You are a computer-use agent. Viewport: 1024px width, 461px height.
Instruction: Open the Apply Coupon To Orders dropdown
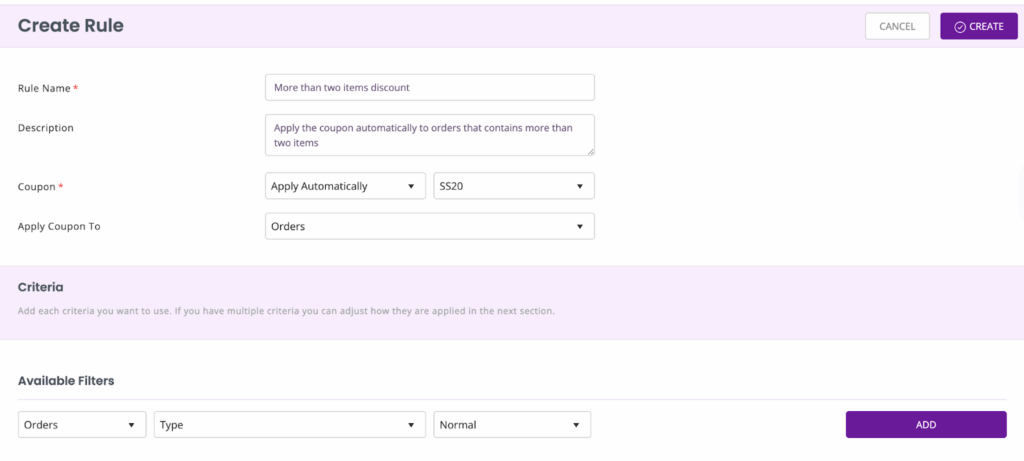click(430, 227)
